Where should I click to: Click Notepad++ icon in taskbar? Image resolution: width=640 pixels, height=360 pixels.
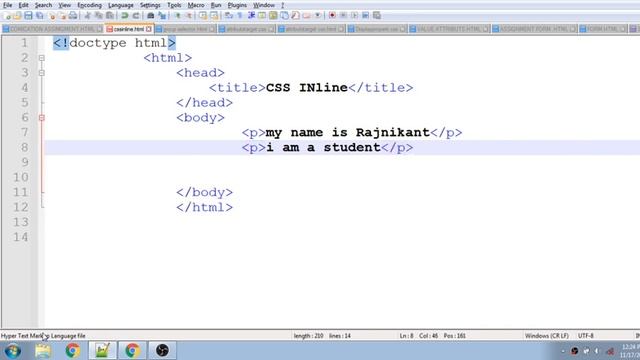click(x=102, y=351)
